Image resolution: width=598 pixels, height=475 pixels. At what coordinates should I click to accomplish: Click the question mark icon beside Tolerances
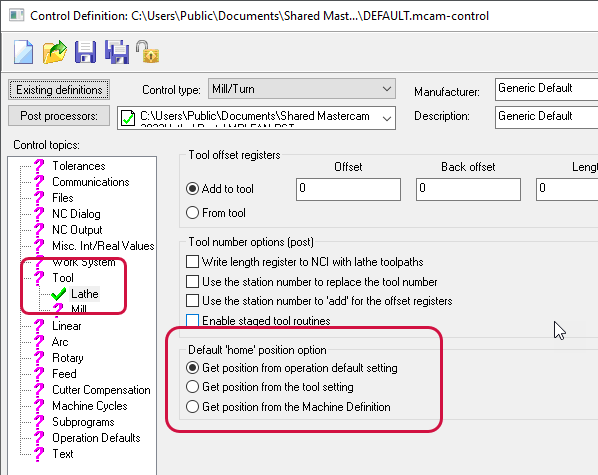click(x=39, y=166)
